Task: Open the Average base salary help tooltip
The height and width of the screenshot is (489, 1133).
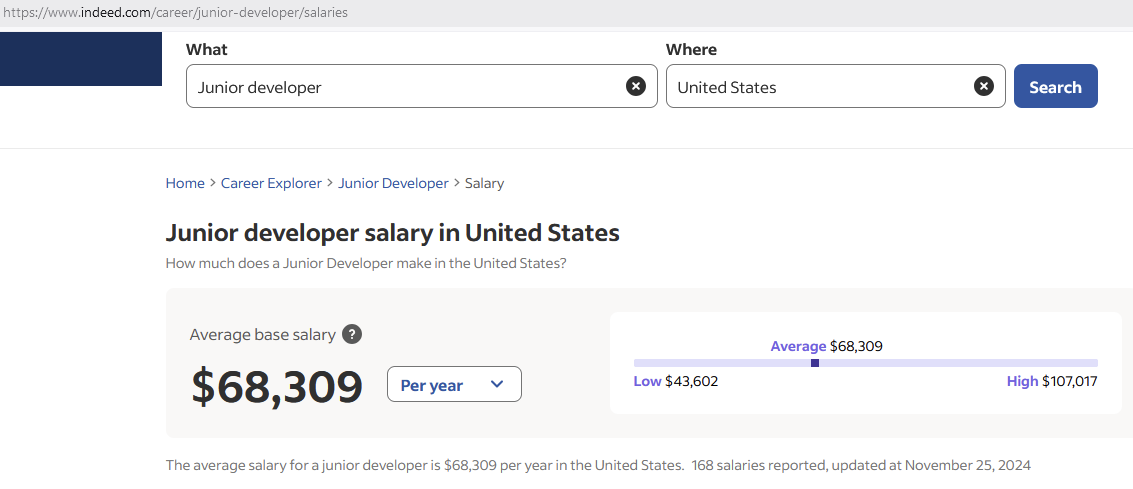Action: [352, 334]
